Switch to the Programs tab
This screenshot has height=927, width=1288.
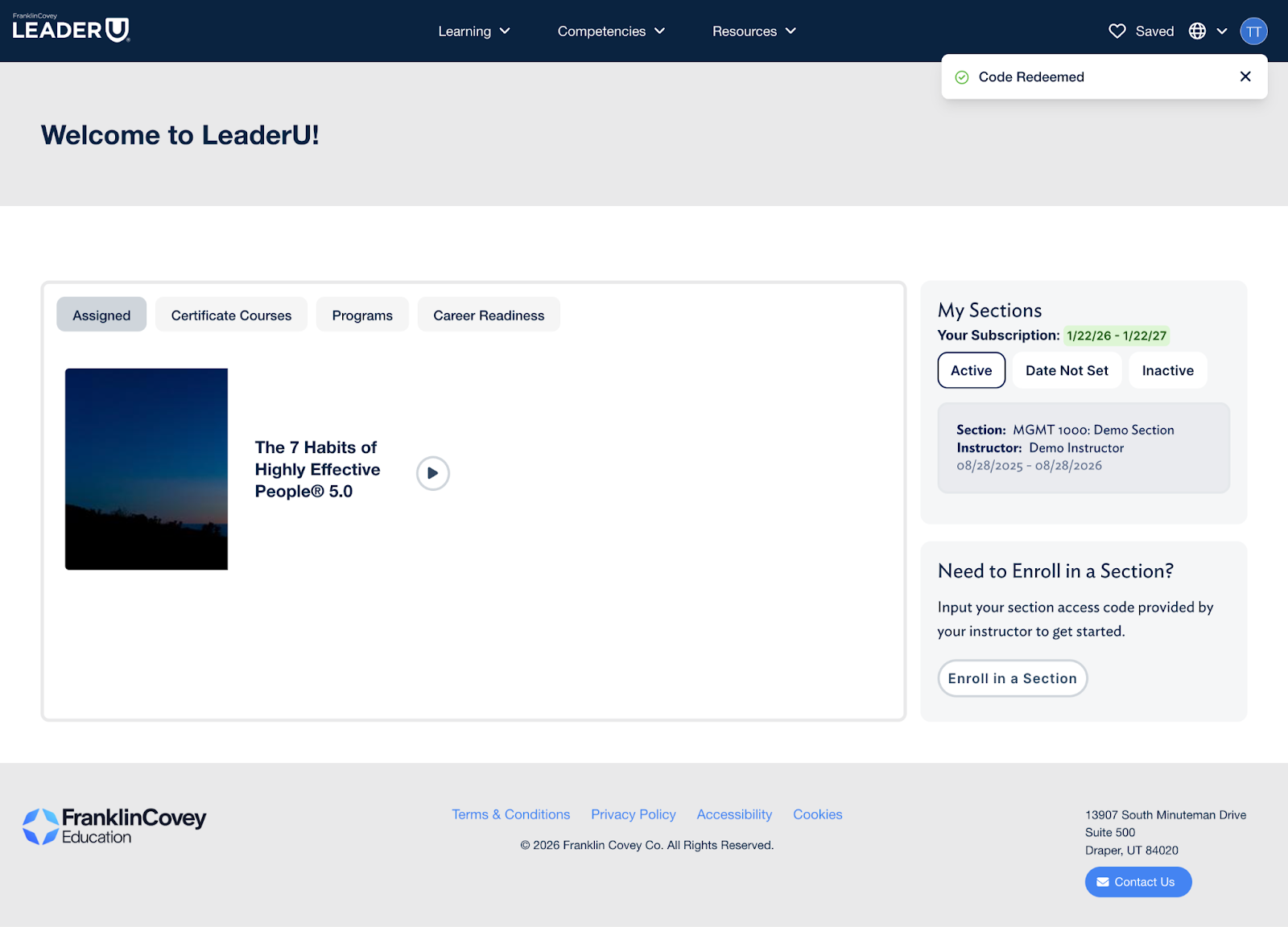click(x=362, y=315)
